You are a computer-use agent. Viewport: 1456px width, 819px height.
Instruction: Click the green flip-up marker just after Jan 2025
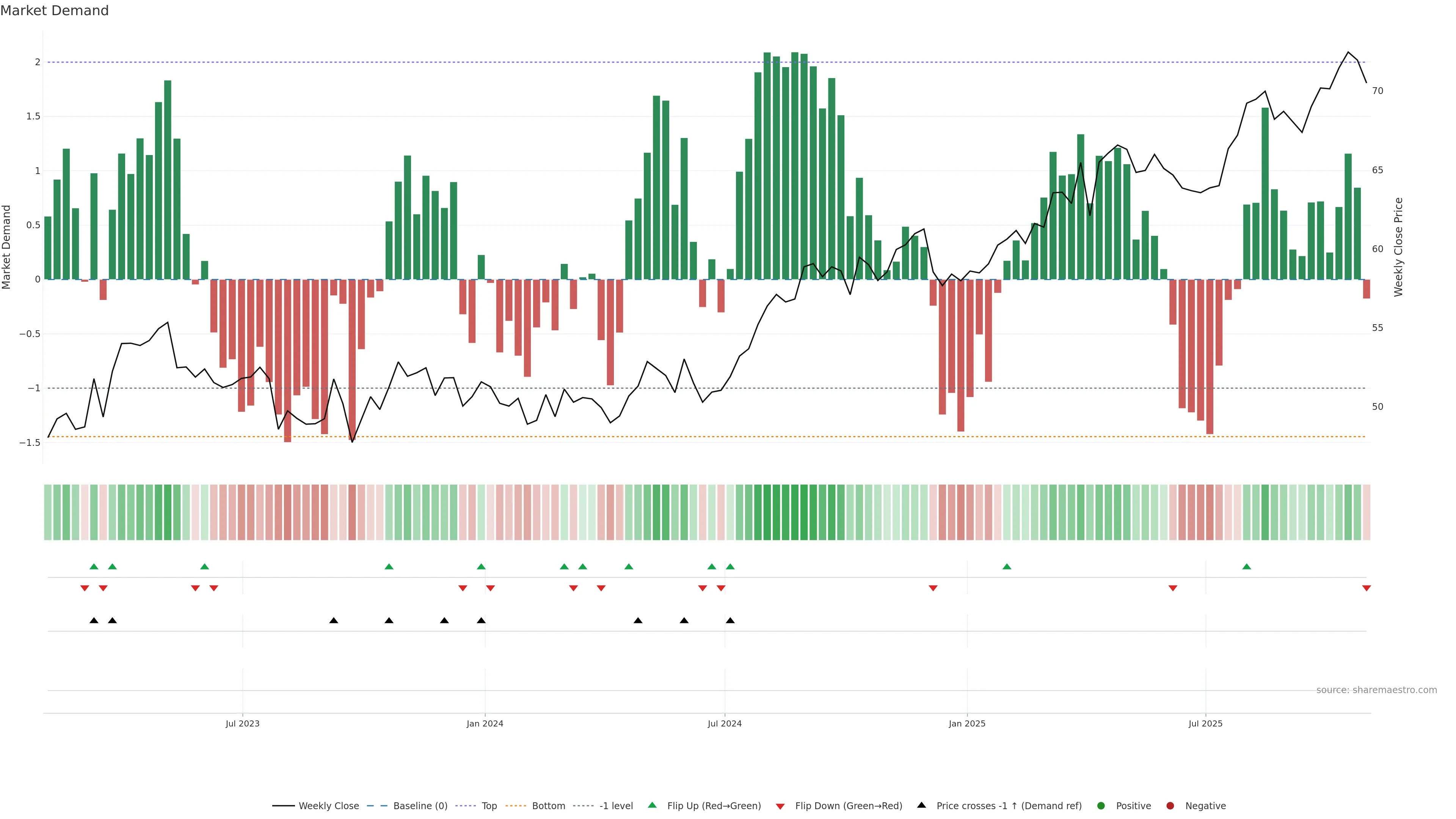pos(1007,566)
